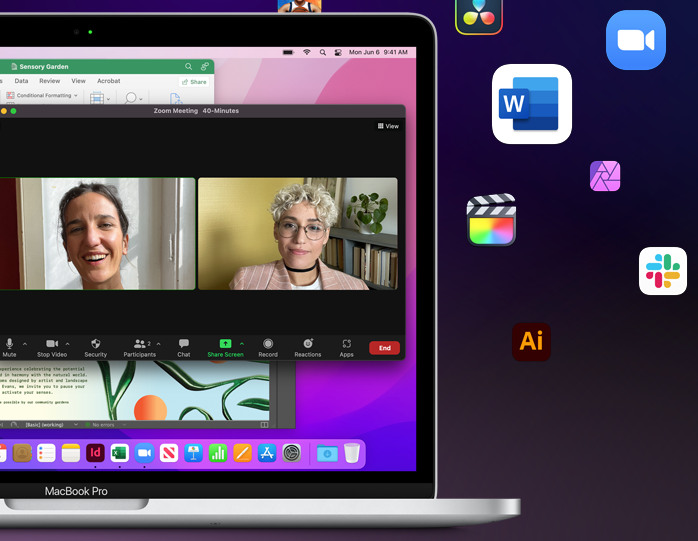Open Adobe InDesign from the Dock

[x=95, y=453]
